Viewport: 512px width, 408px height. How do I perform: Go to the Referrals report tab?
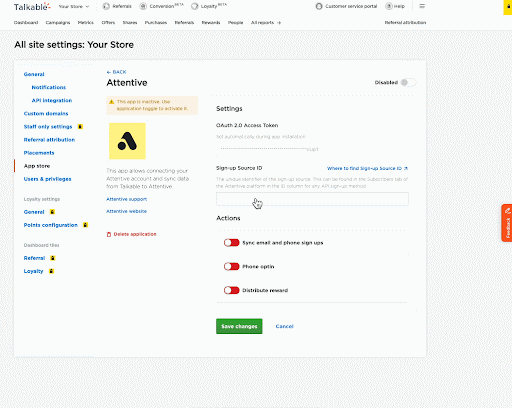click(184, 23)
